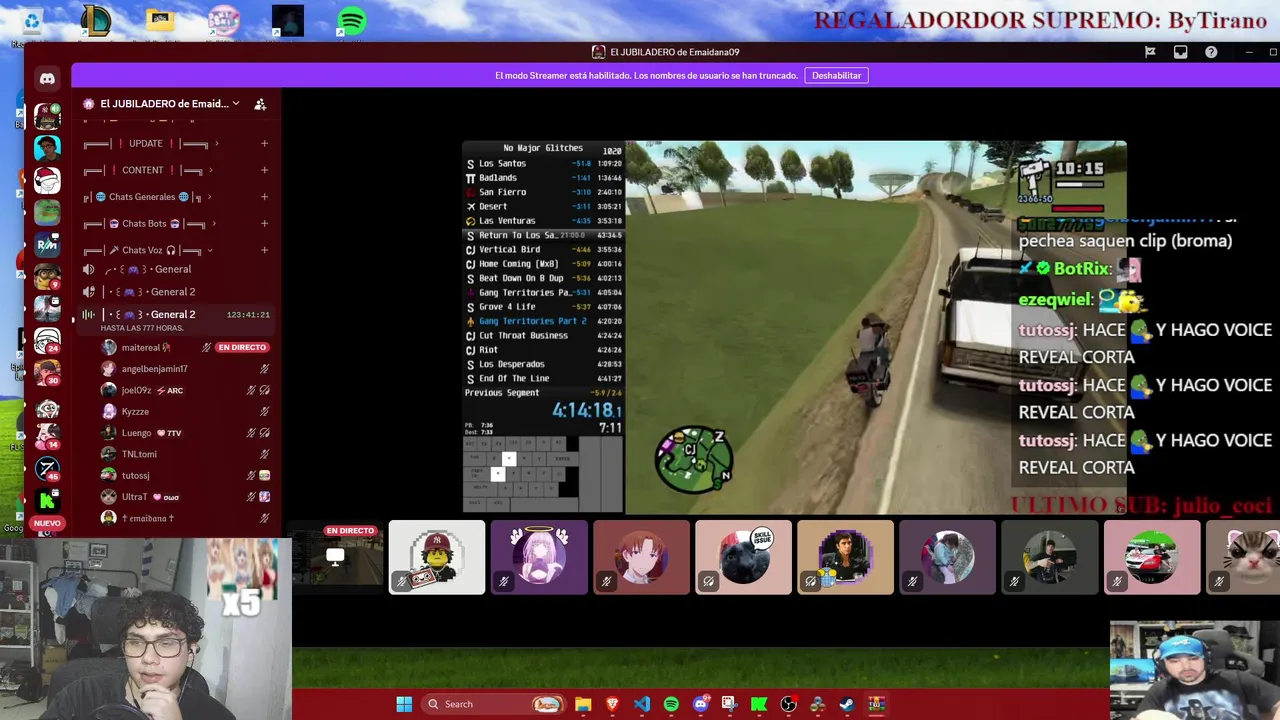Open the Santa hat server icon

pyautogui.click(x=47, y=180)
